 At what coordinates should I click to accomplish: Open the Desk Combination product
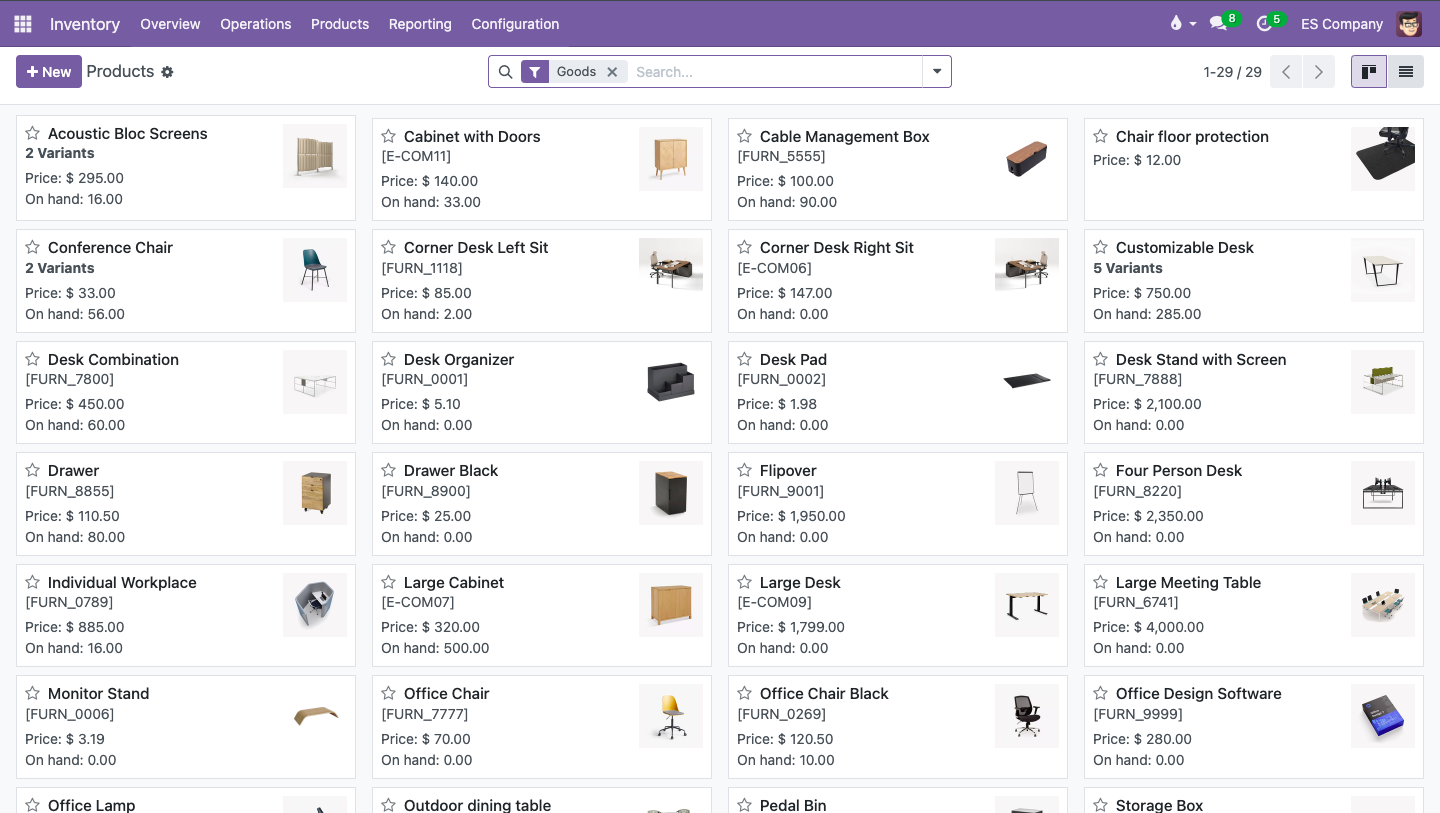(185, 392)
